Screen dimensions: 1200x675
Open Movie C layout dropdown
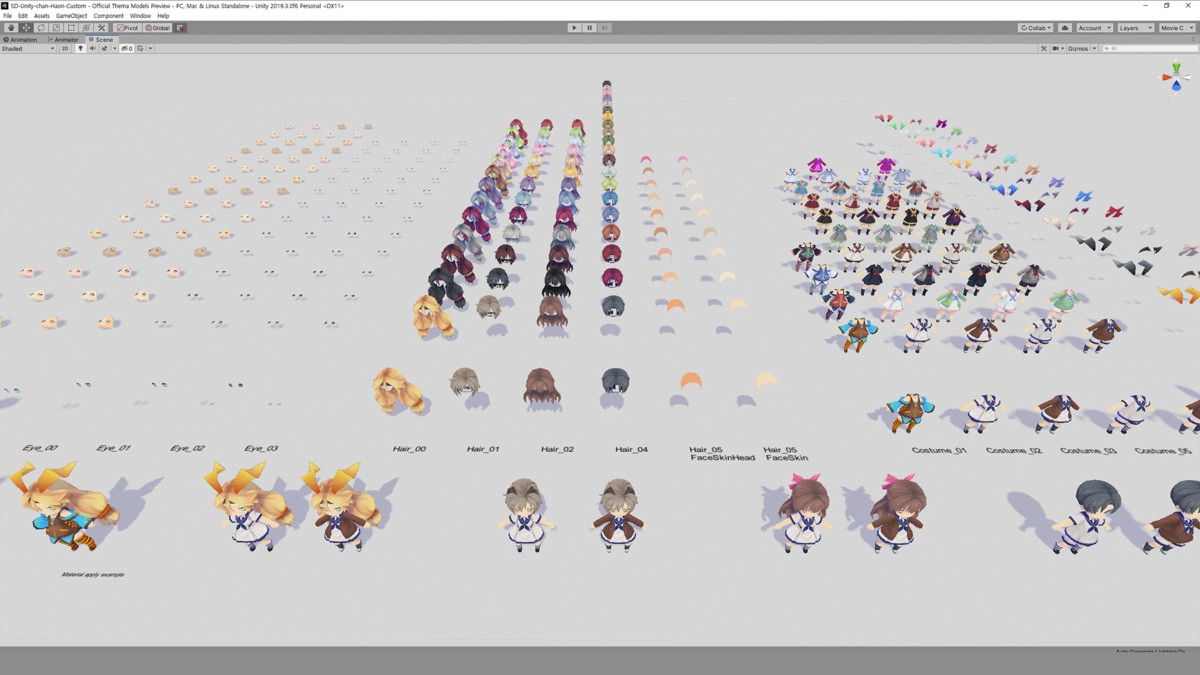1177,28
